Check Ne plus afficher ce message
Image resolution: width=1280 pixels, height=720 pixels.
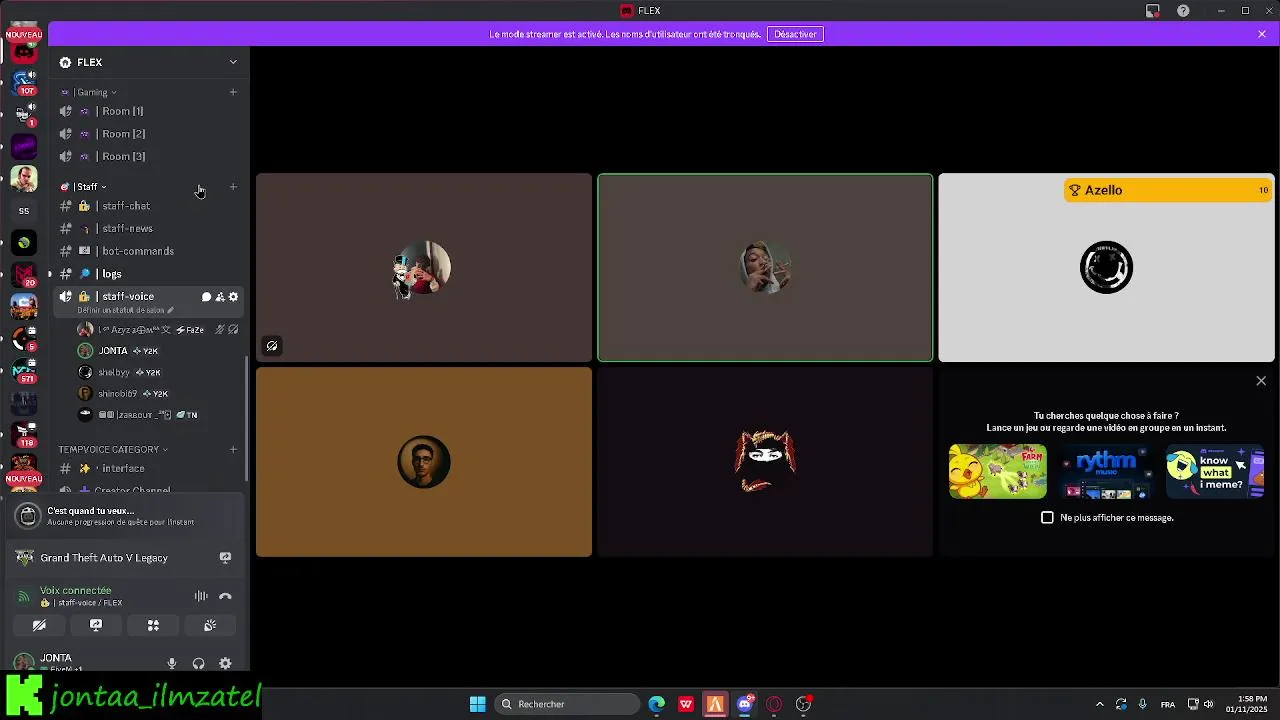point(1047,518)
